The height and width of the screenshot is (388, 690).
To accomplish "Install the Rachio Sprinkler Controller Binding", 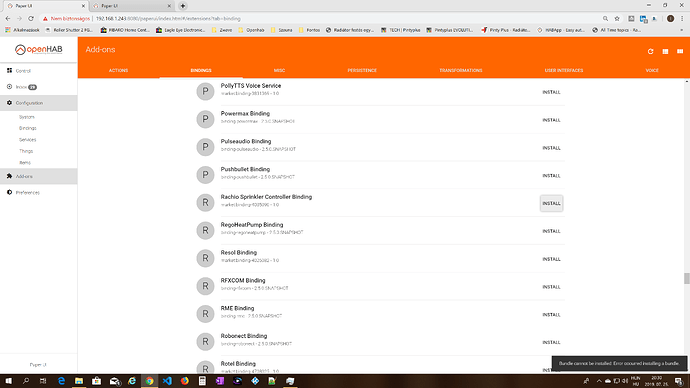I will click(x=551, y=203).
